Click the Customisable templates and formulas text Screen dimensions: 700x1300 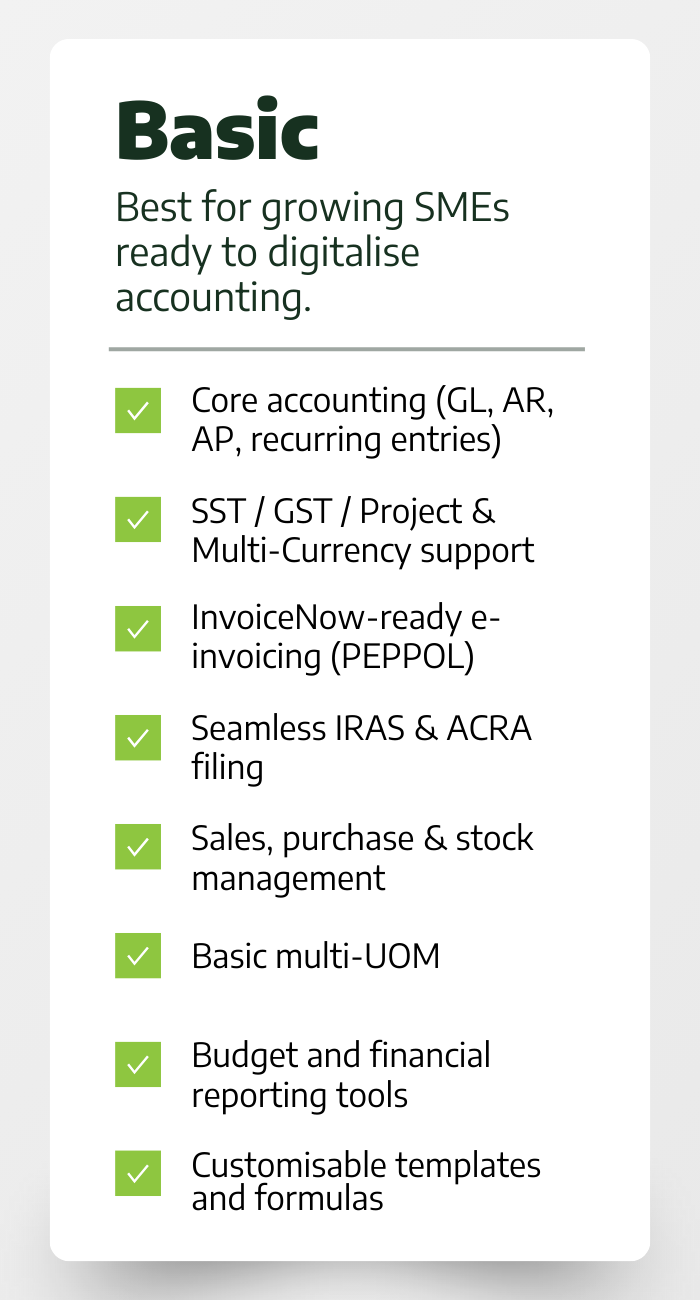pyautogui.click(x=366, y=1181)
